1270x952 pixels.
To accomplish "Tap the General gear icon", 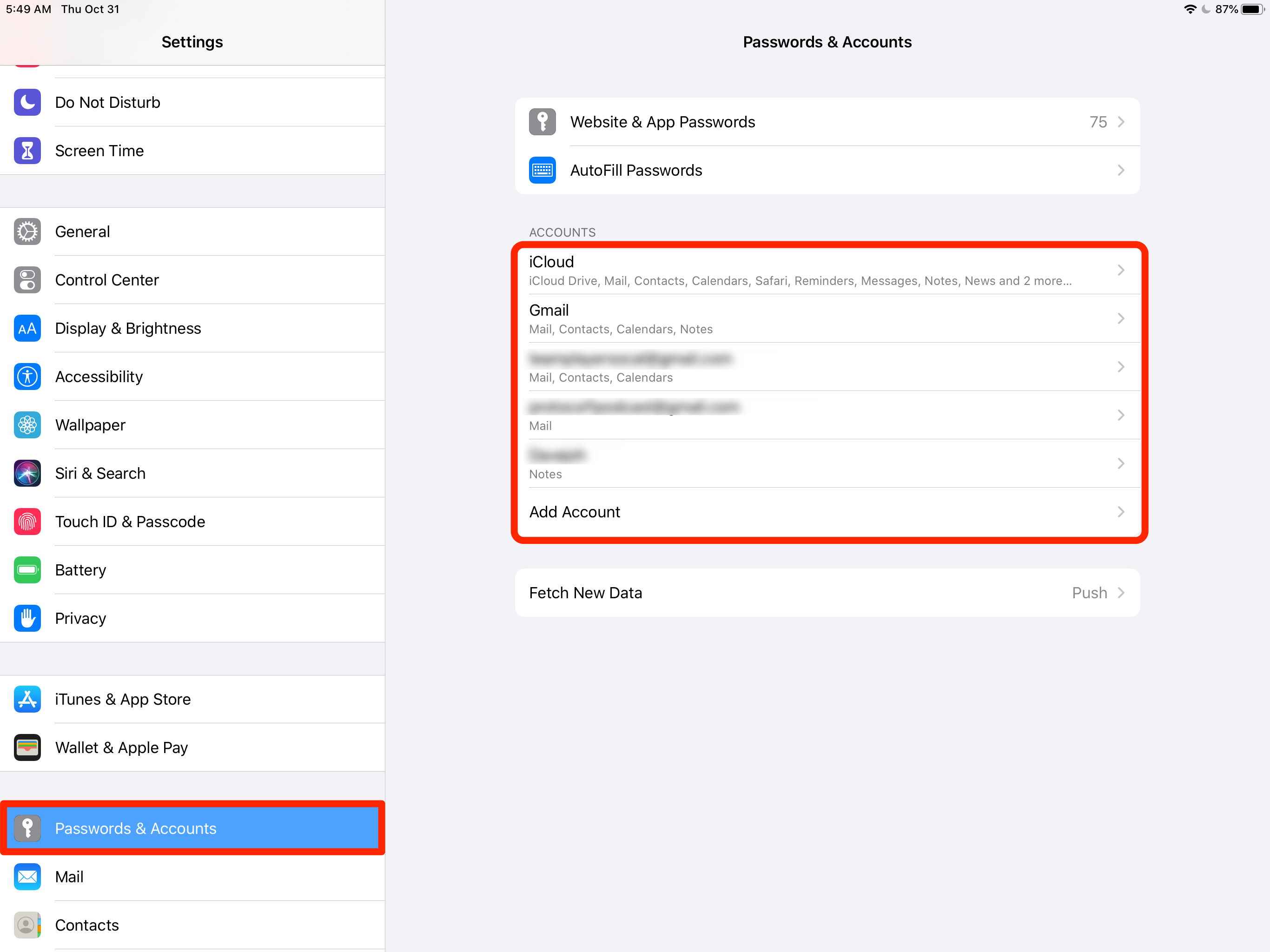I will (27, 231).
